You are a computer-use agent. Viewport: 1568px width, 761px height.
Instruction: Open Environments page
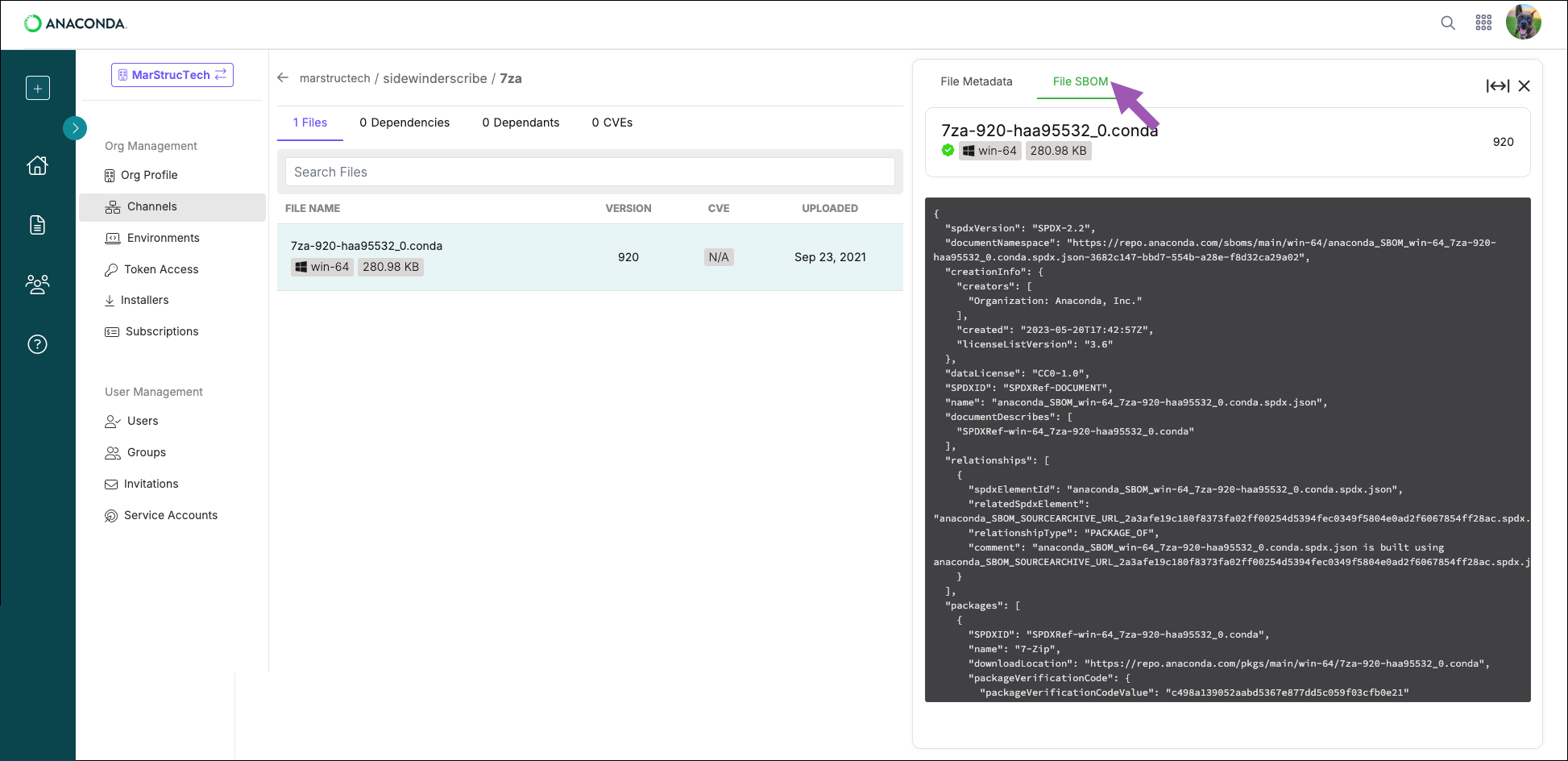[x=164, y=238]
